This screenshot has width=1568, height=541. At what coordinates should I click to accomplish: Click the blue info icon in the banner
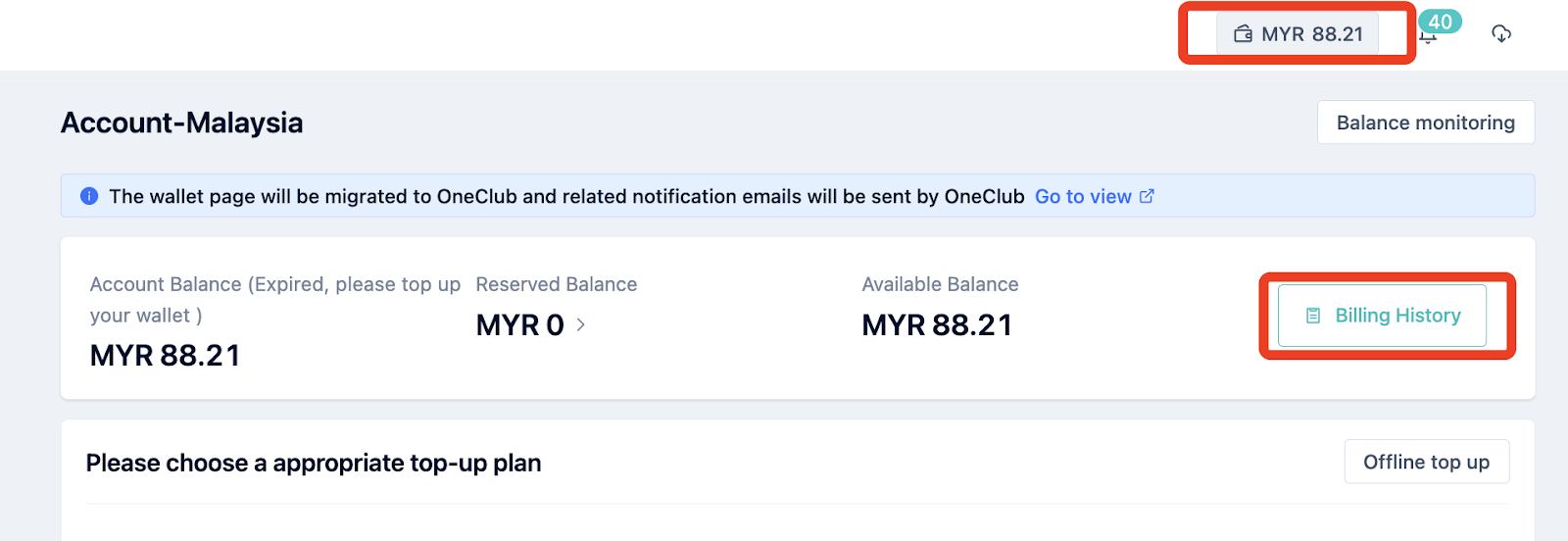[x=89, y=196]
